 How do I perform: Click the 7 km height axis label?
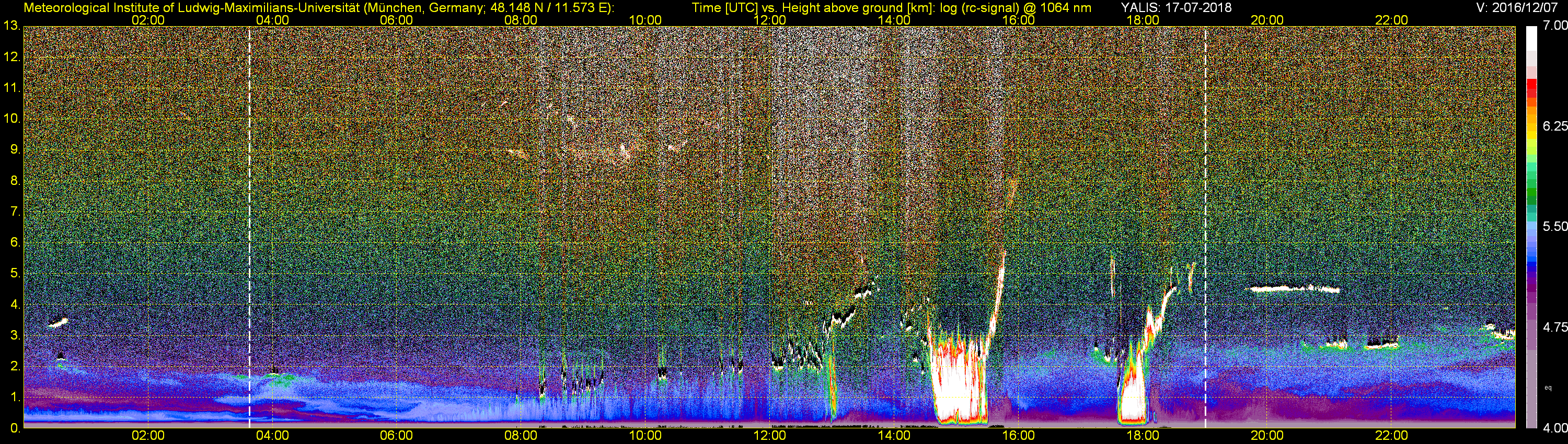[x=15, y=212]
